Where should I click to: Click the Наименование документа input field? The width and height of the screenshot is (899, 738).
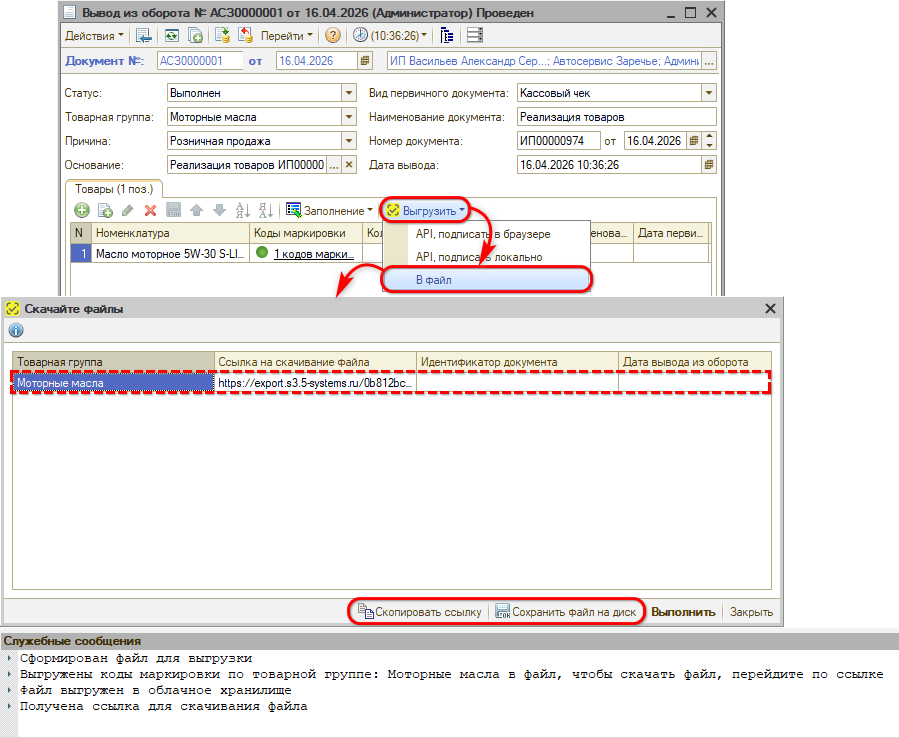tap(616, 117)
